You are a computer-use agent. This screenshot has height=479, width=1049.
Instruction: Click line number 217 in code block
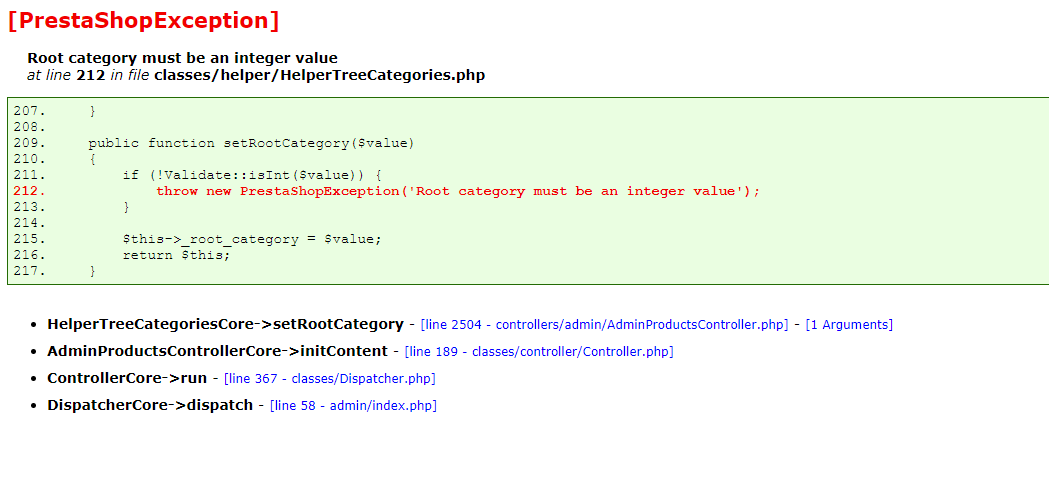29,272
